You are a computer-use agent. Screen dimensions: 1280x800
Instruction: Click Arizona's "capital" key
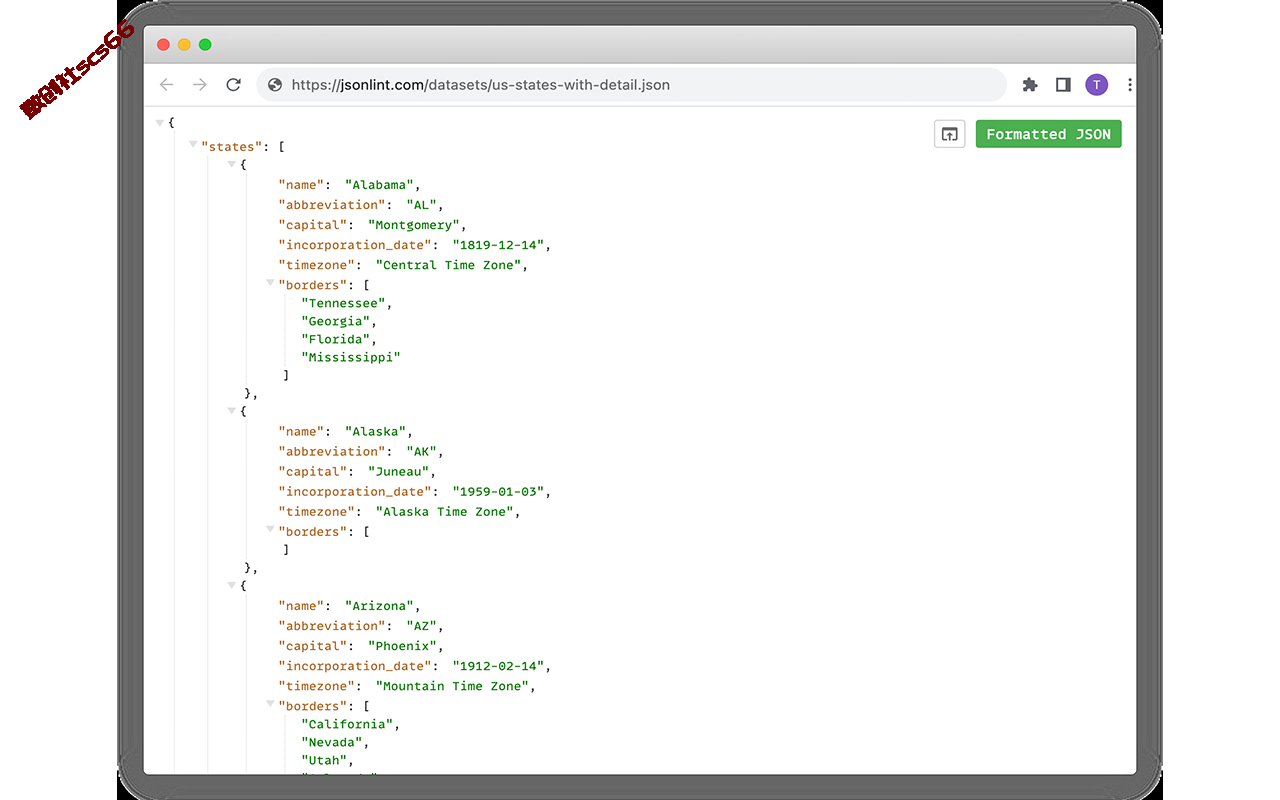[312, 646]
